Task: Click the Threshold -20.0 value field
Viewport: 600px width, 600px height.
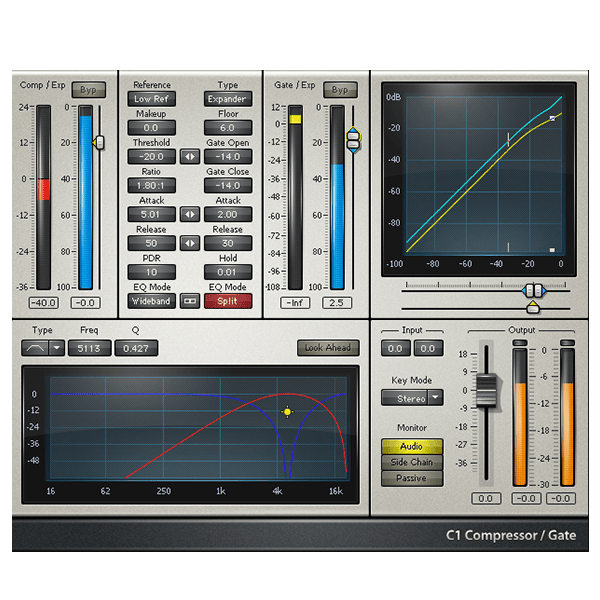Action: 152,157
